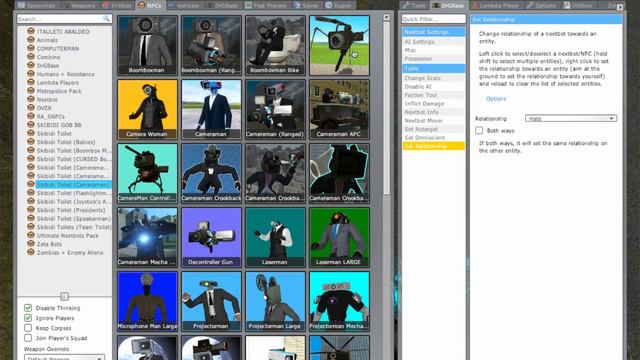Viewport: 640px width, 360px height.
Task: Collapse the Tools category header
Action: pyautogui.click(x=433, y=69)
